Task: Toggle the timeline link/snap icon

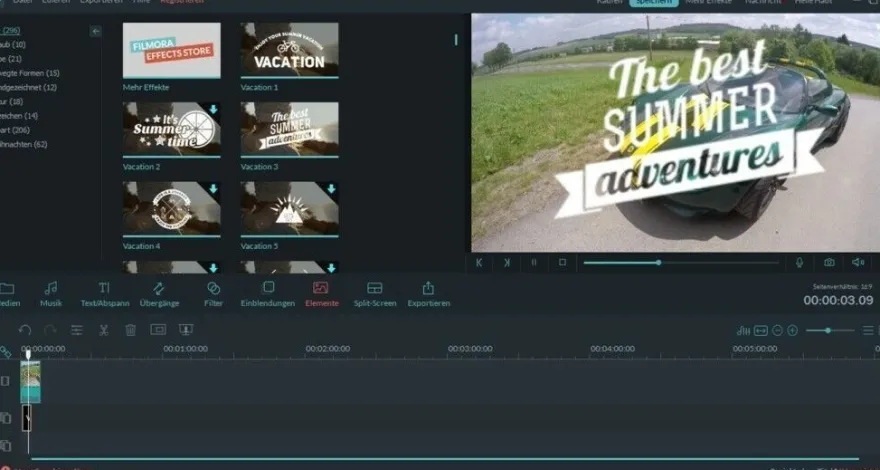Action: coord(5,352)
